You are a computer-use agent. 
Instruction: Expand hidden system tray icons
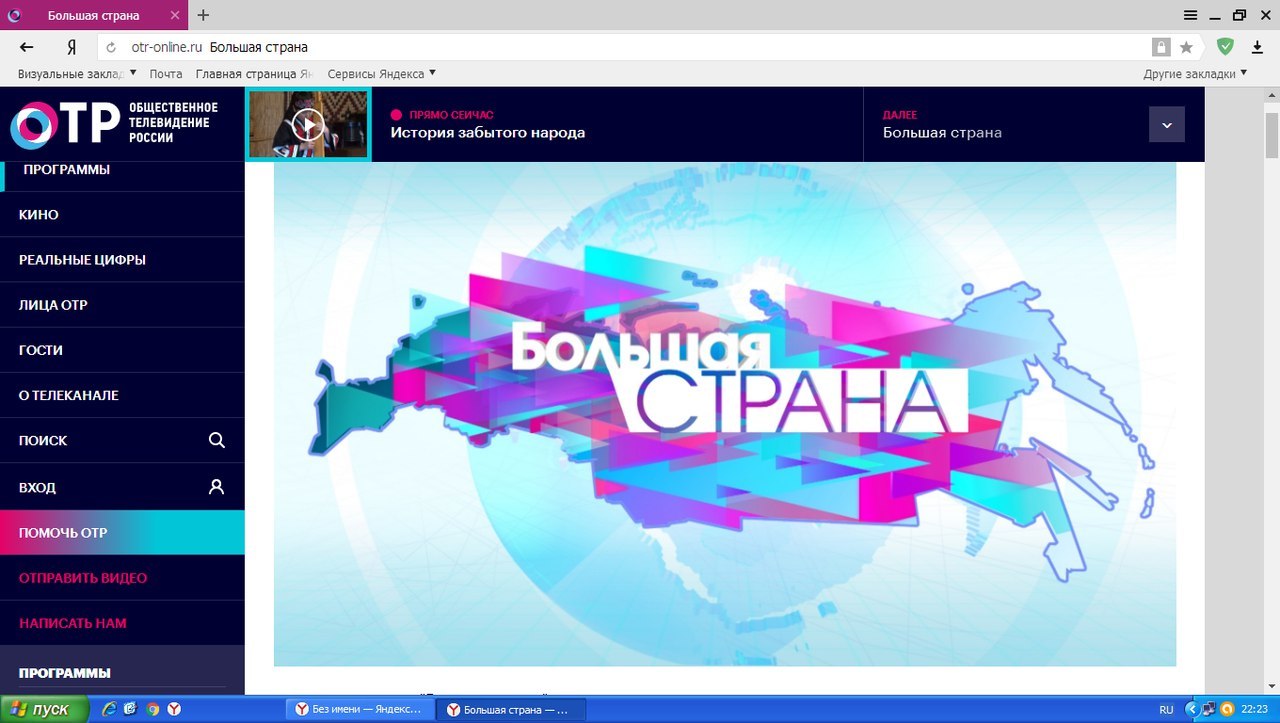(1190, 709)
